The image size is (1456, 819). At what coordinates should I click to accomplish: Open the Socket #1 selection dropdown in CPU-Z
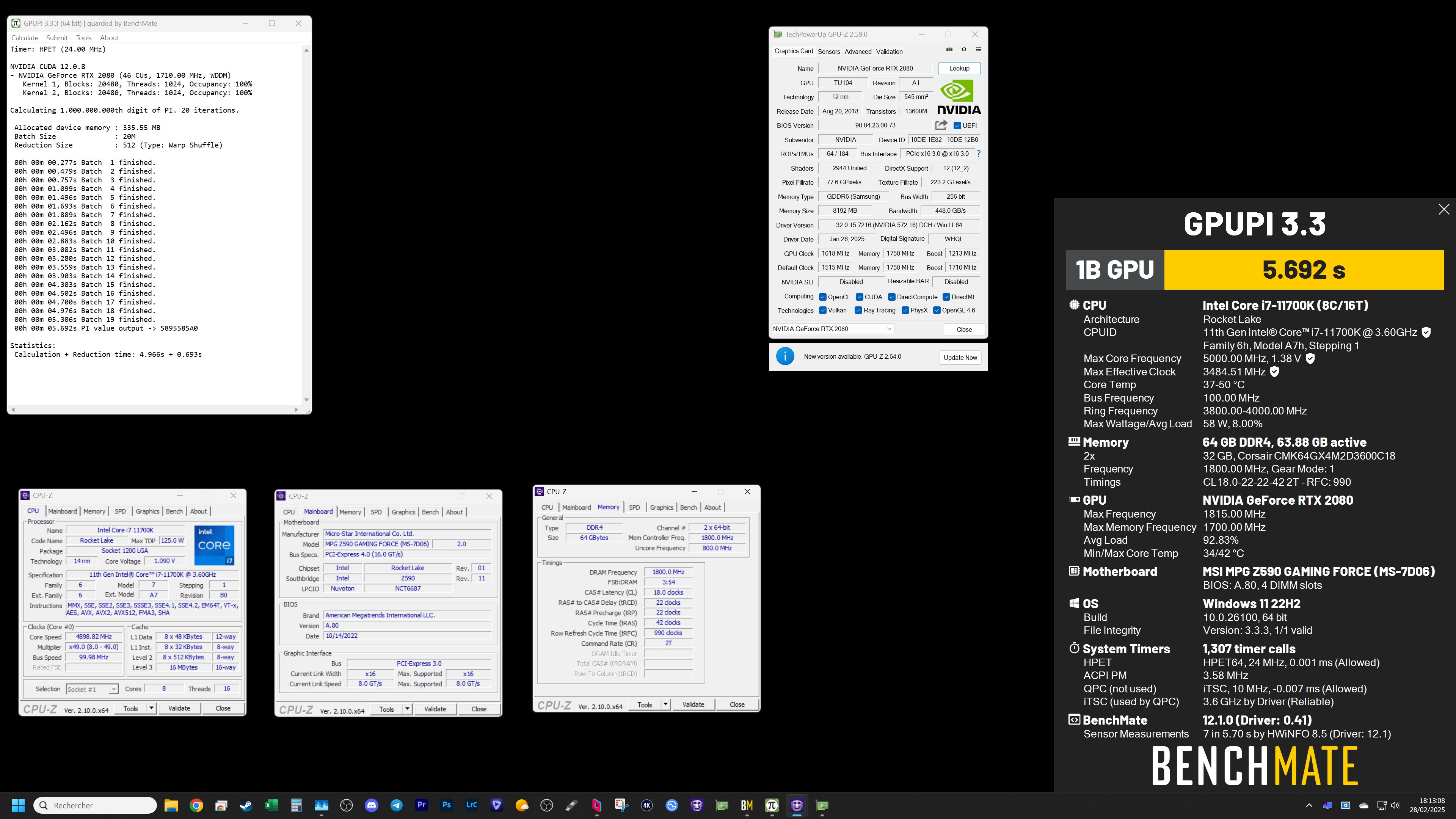coord(92,689)
